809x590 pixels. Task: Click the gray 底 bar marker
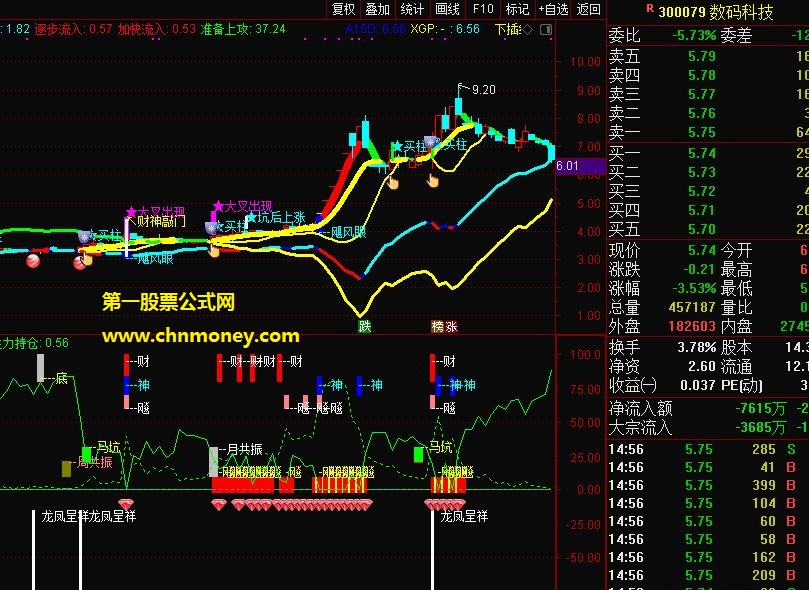point(40,368)
